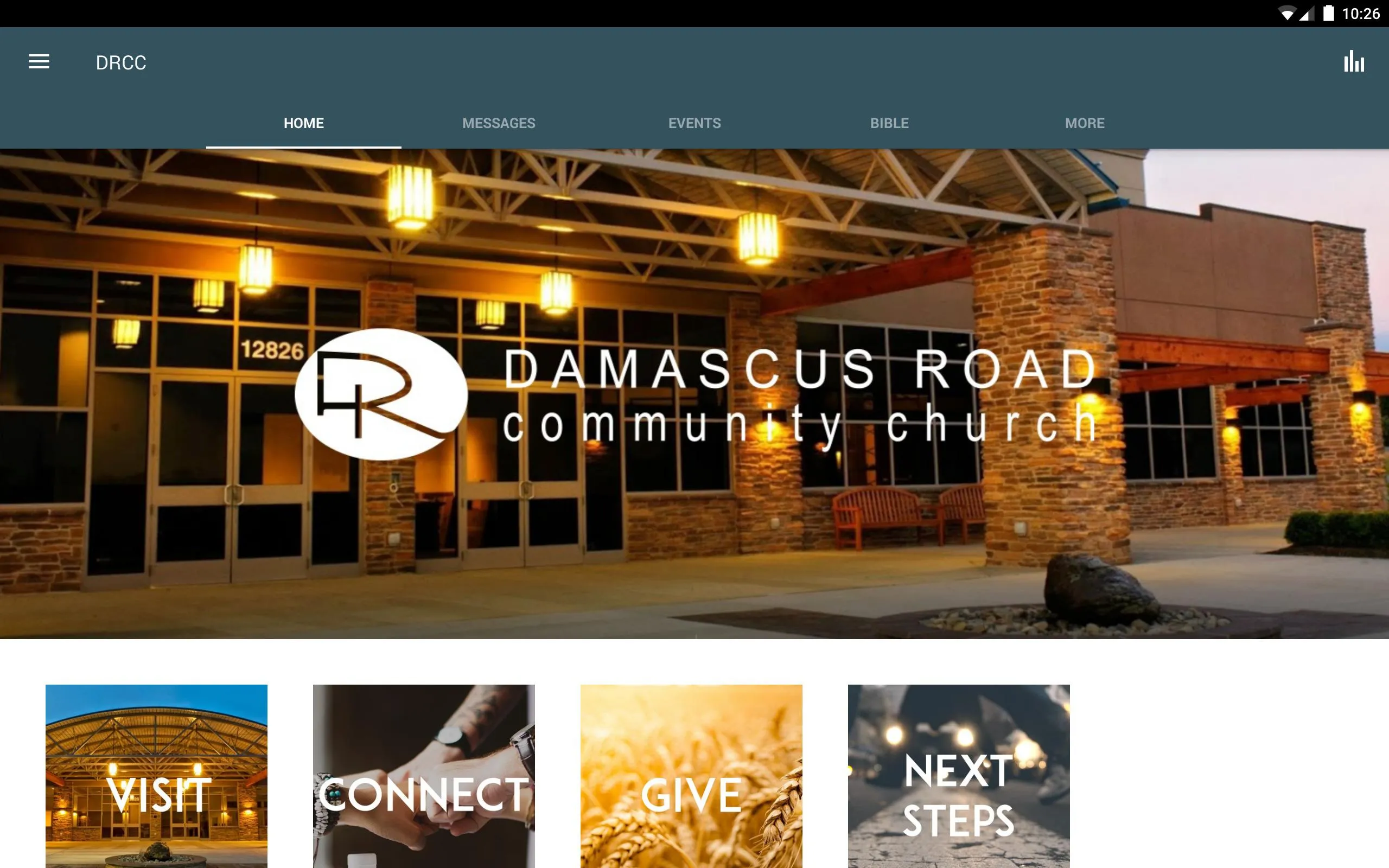Screen dimensions: 1389x868
Task: Click the EVENTS menu item
Action: [x=694, y=123]
